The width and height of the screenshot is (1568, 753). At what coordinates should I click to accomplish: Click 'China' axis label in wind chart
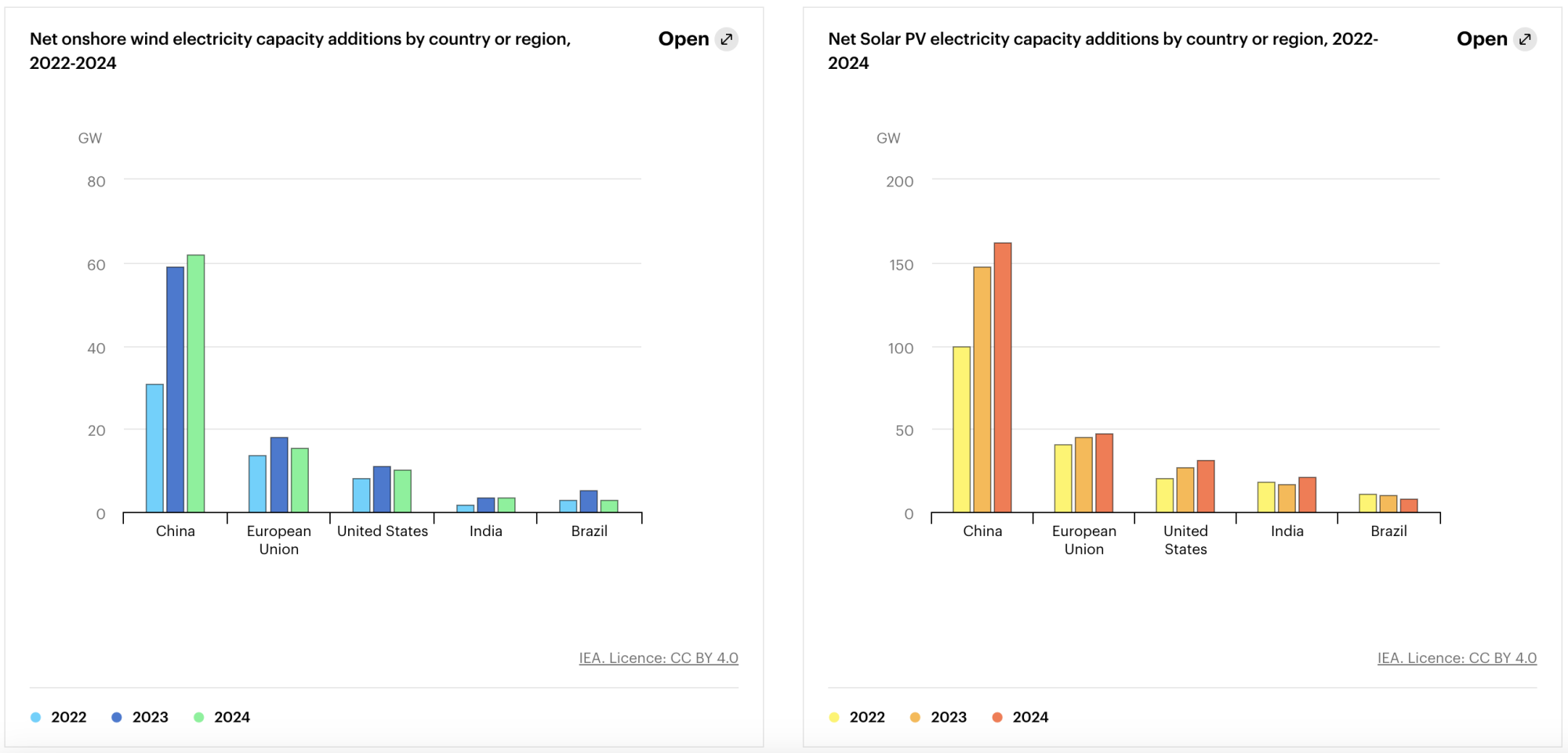tap(176, 531)
